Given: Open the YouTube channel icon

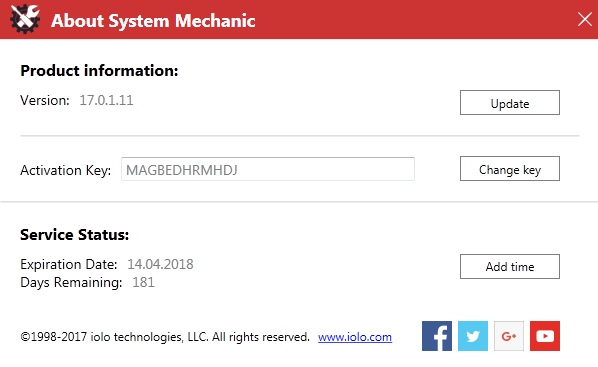Looking at the screenshot, I should pyautogui.click(x=545, y=336).
